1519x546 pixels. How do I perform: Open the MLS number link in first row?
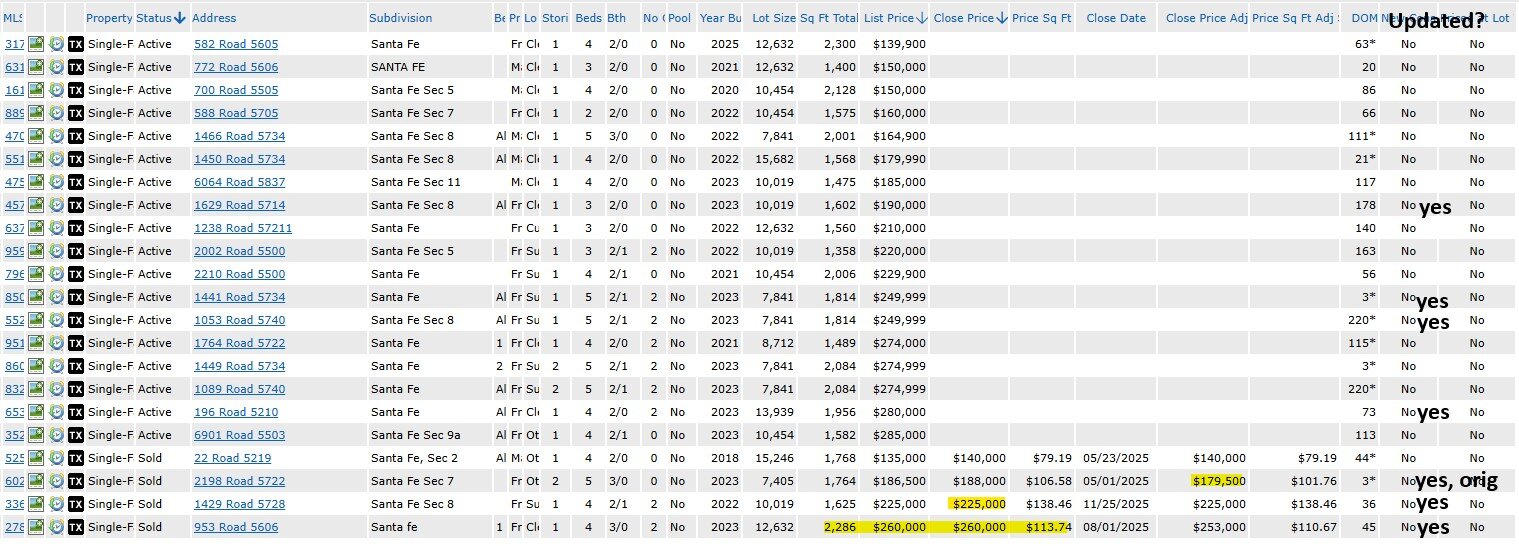[x=13, y=44]
